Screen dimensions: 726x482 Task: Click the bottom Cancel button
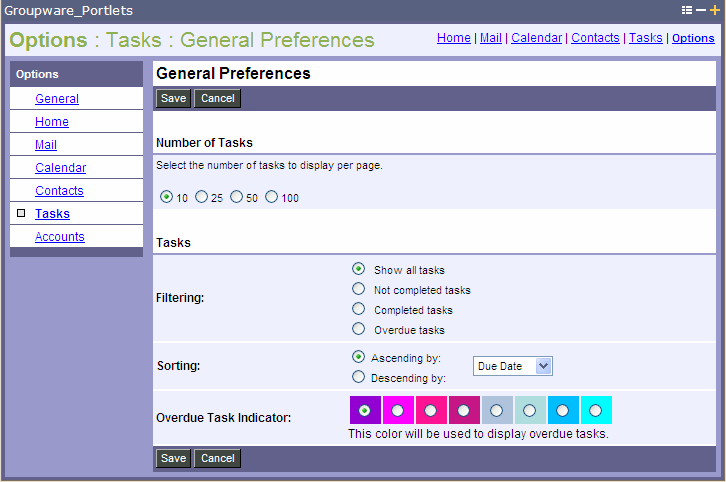point(218,458)
